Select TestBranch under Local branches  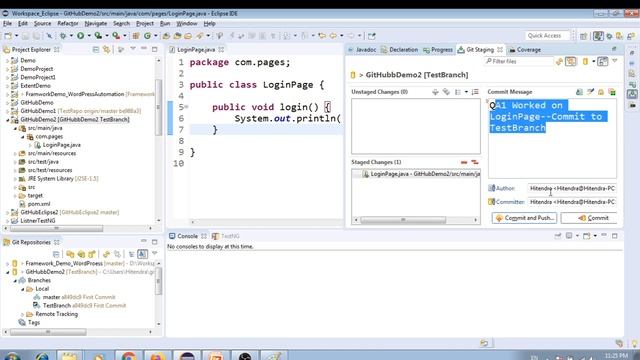point(56,306)
